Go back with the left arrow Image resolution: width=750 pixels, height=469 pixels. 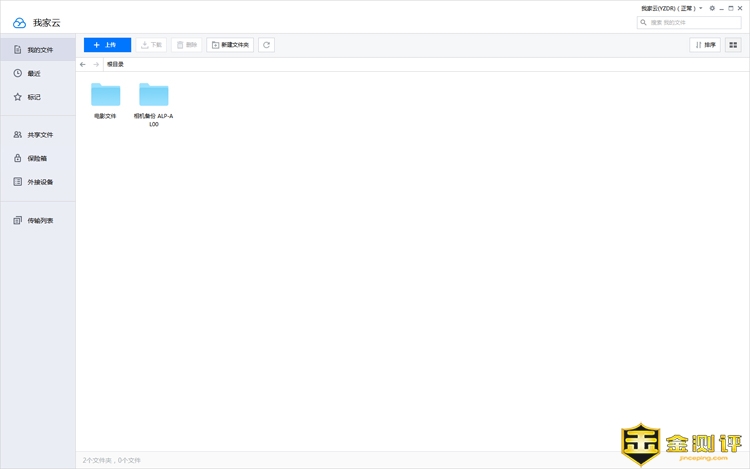point(83,64)
